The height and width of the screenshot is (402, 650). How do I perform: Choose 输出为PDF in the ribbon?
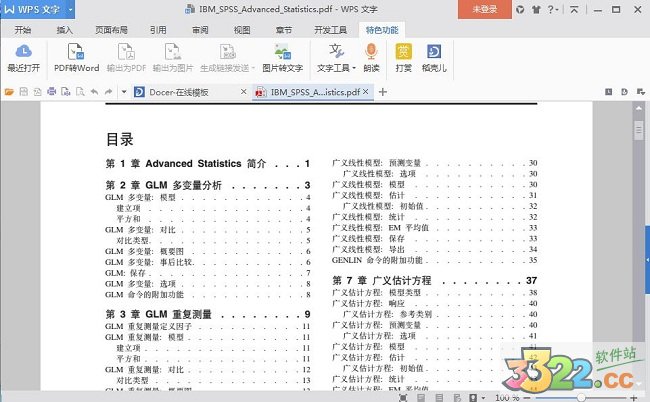click(x=126, y=58)
